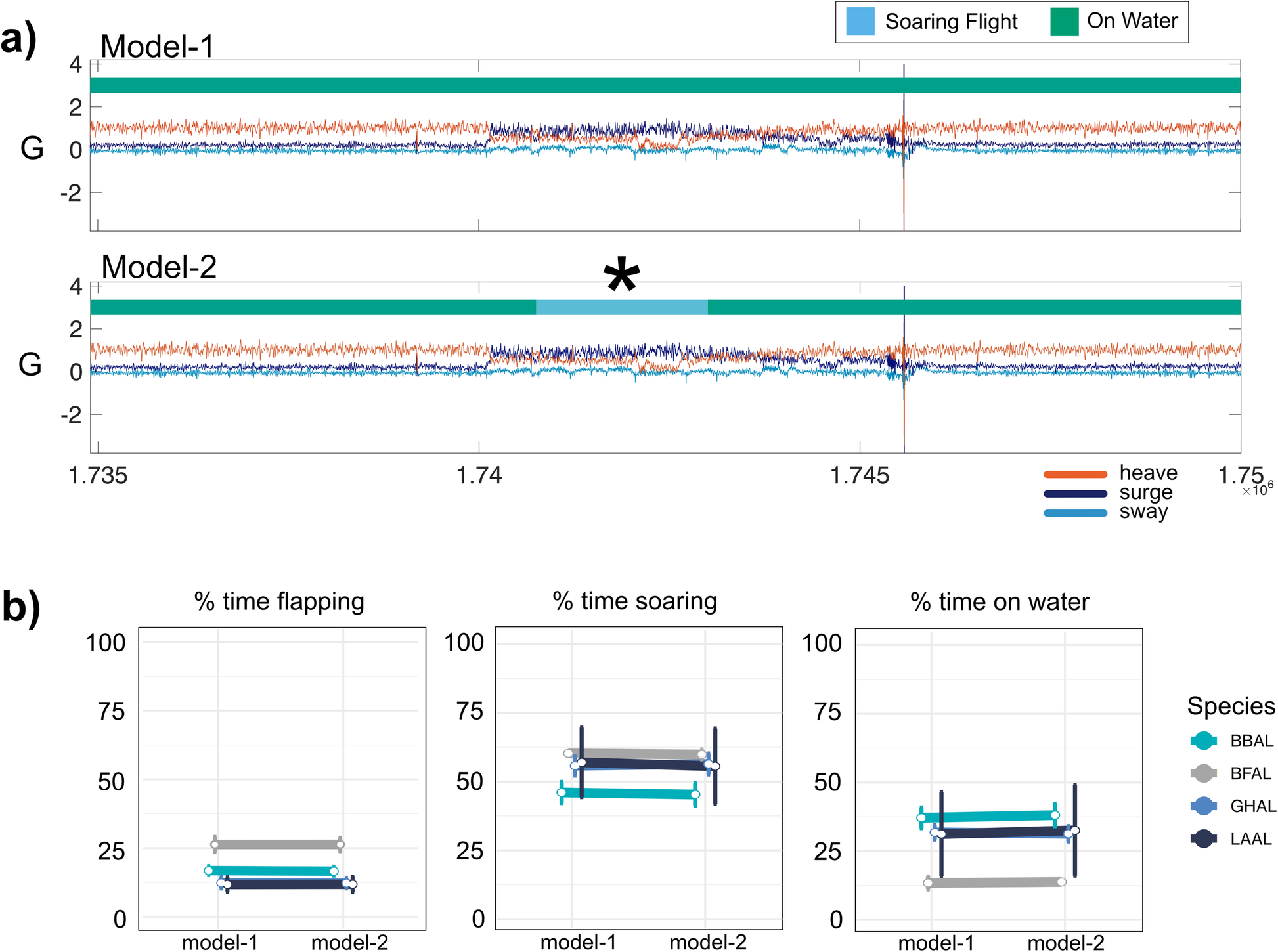Click the '% time soaring' chart title
1278x952 pixels.
(x=635, y=601)
